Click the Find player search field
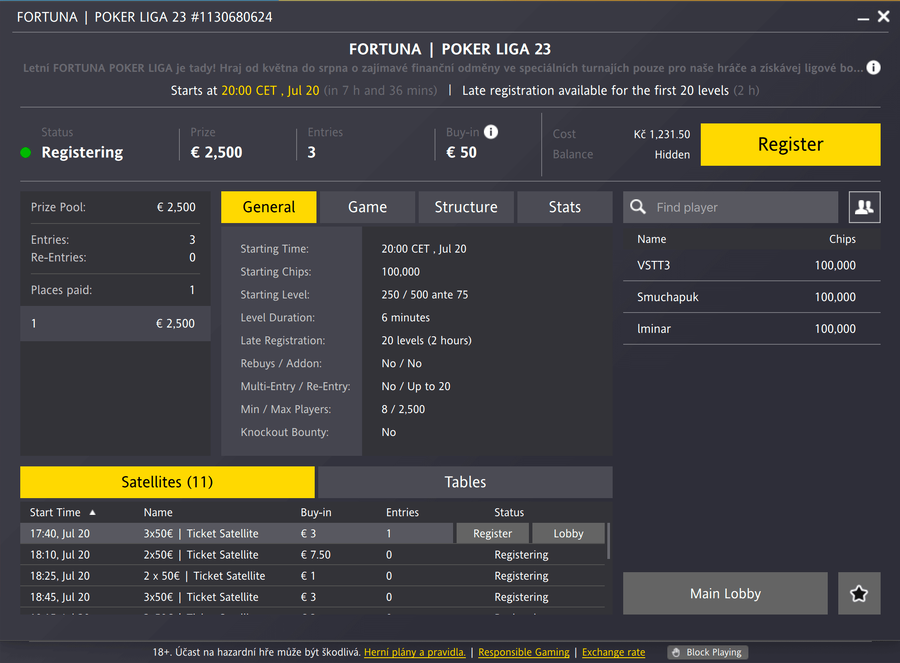The height and width of the screenshot is (663, 900). tap(731, 207)
